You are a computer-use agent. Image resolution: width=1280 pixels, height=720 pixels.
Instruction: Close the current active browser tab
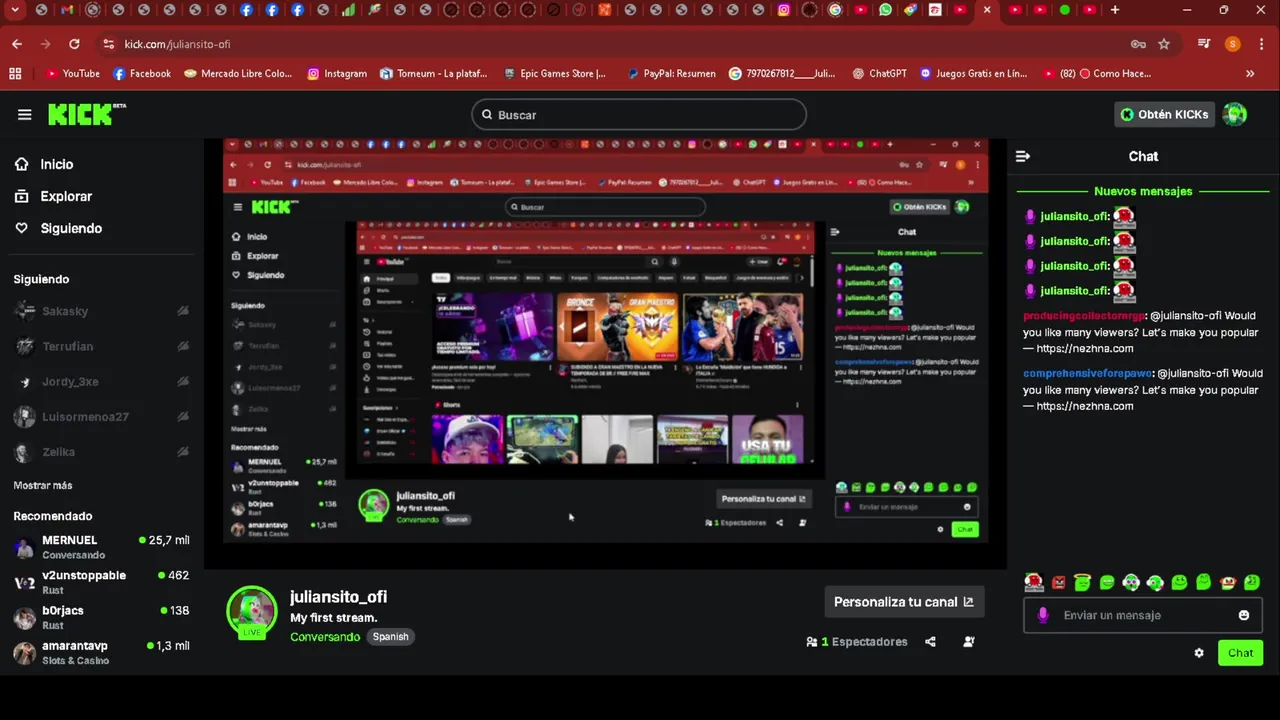[986, 10]
